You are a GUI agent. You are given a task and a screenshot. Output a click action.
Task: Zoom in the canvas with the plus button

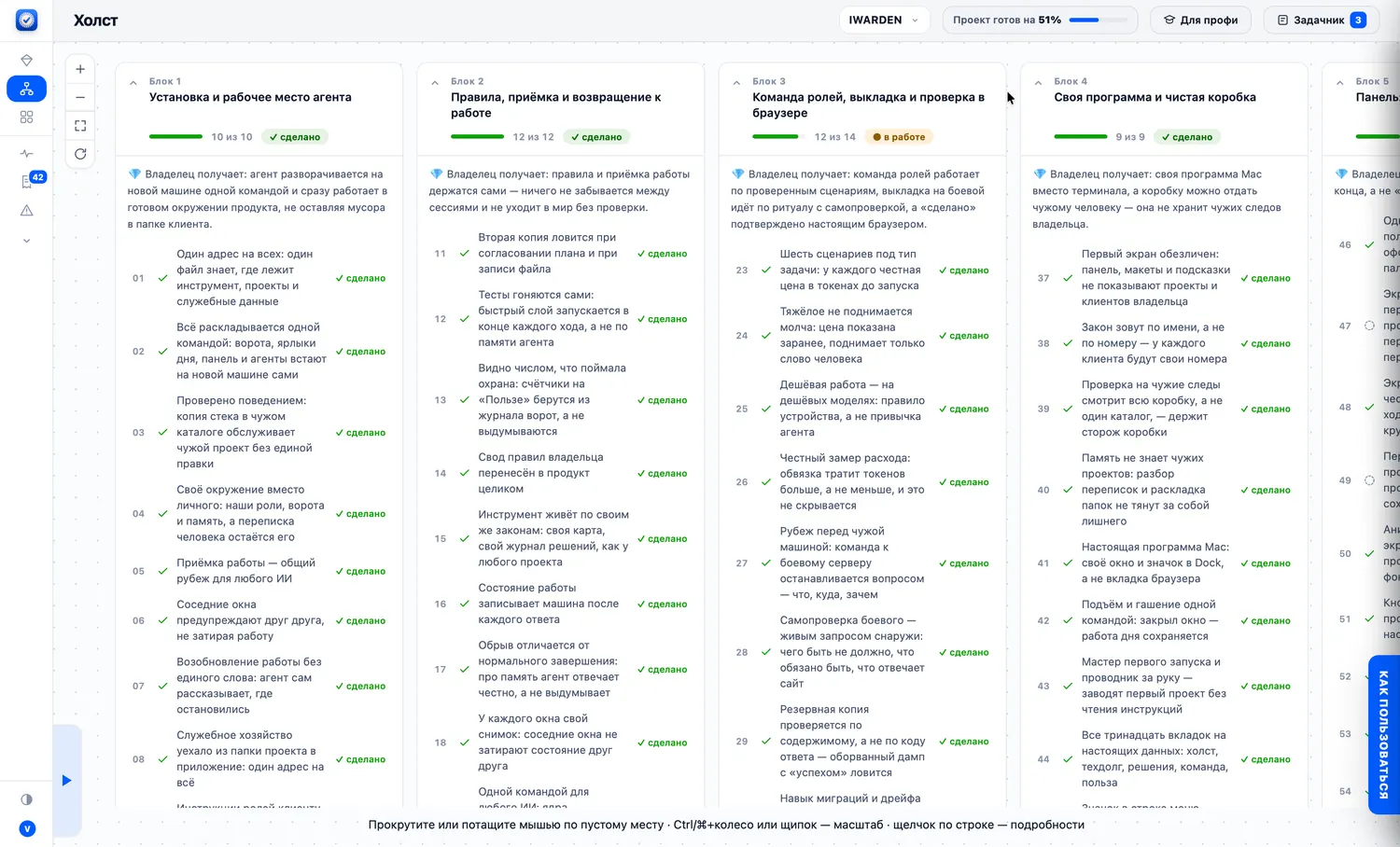80,69
